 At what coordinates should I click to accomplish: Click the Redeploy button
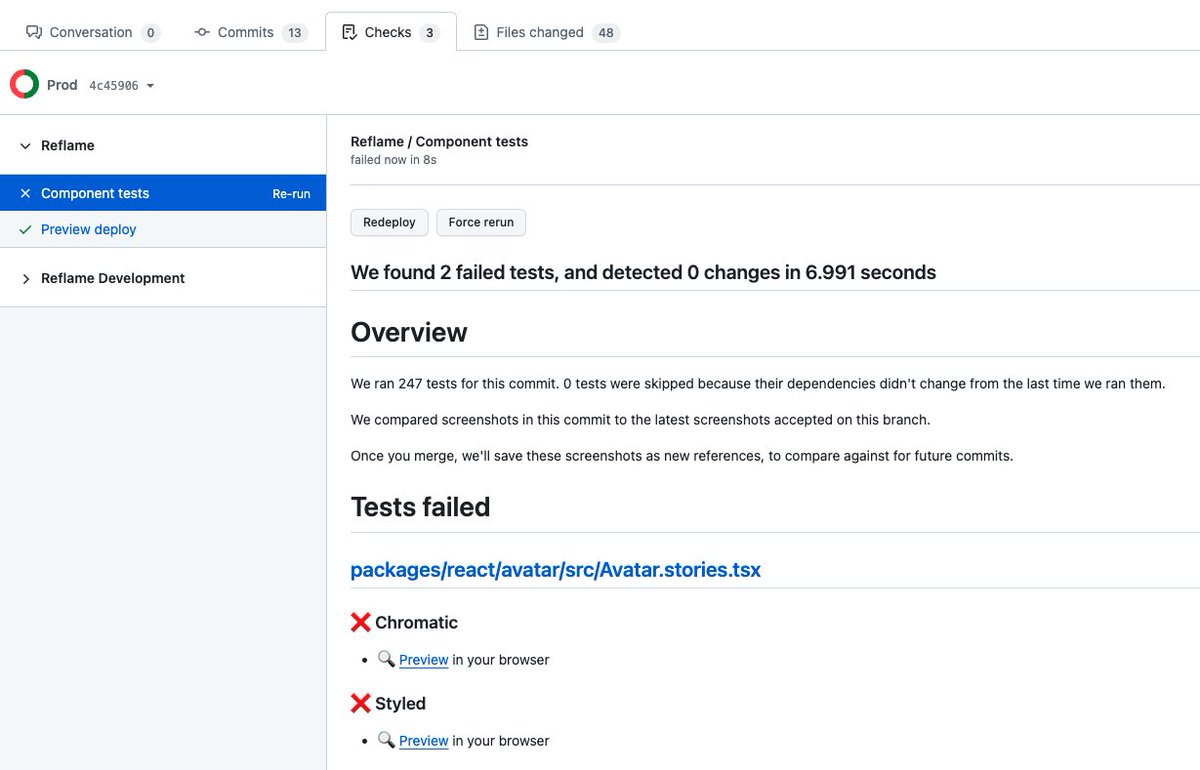tap(389, 222)
